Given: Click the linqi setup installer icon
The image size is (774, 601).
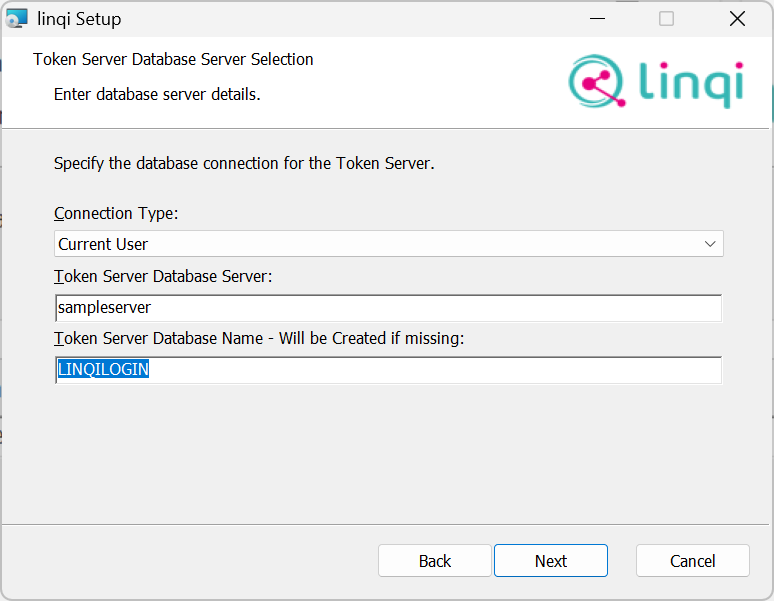Looking at the screenshot, I should pos(16,19).
